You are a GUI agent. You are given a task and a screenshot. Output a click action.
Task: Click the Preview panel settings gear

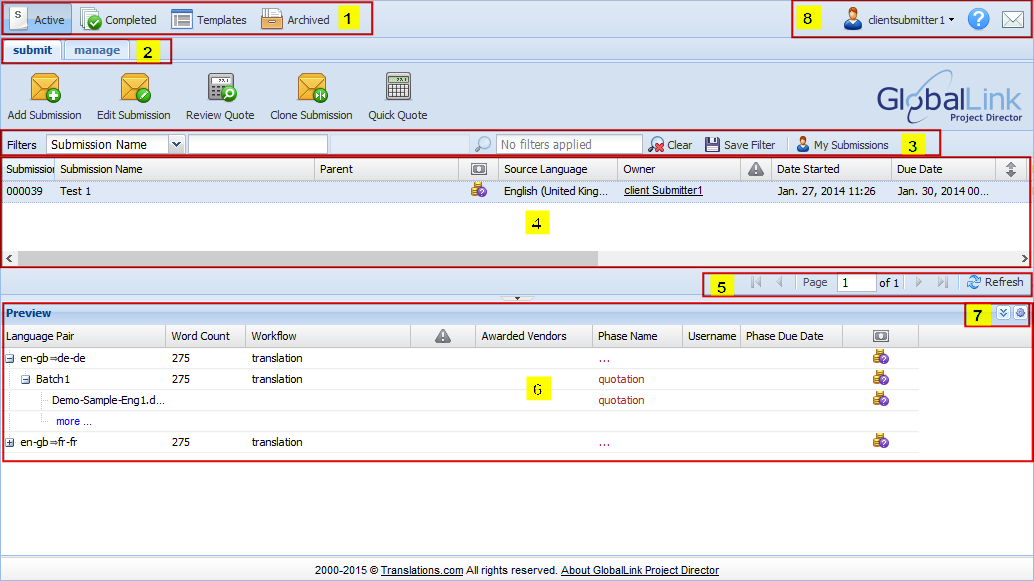coord(1020,313)
